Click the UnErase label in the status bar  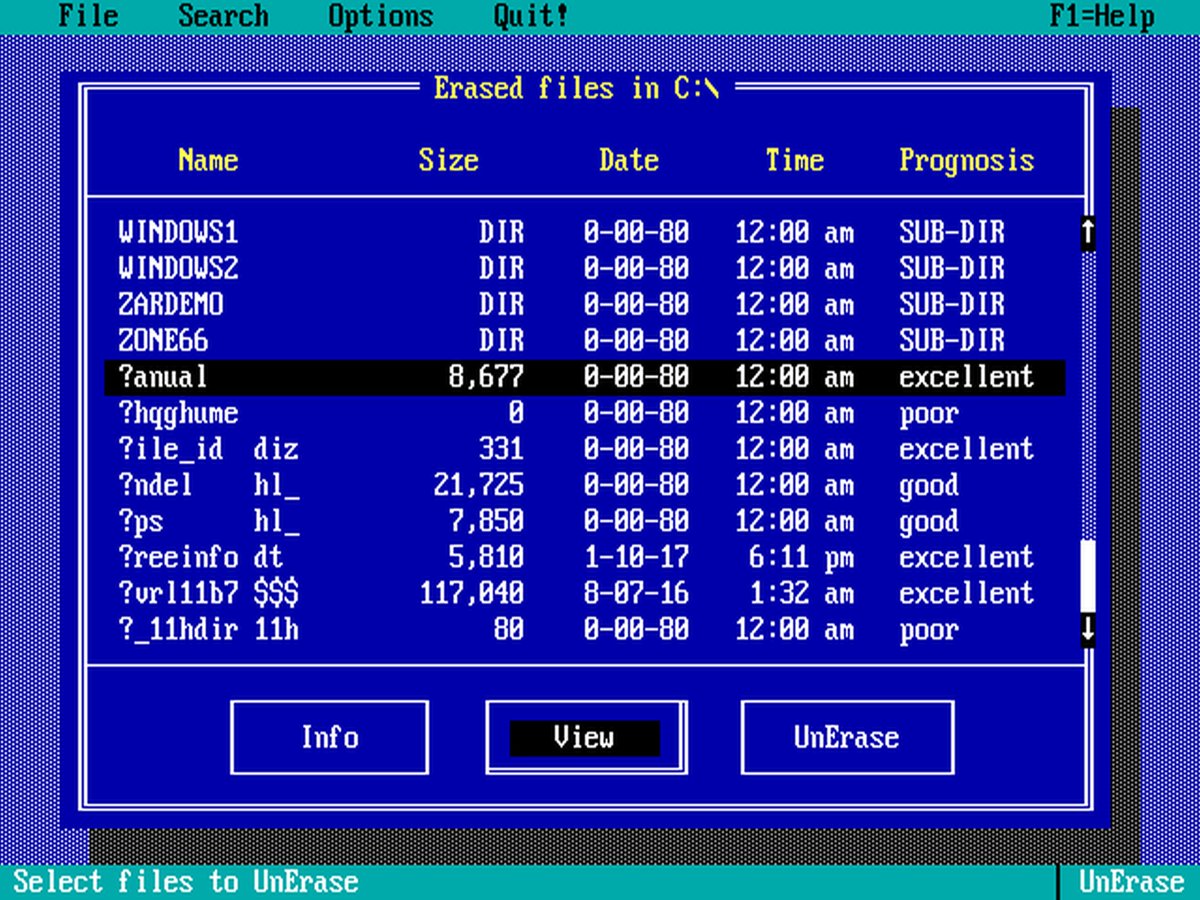[1131, 882]
